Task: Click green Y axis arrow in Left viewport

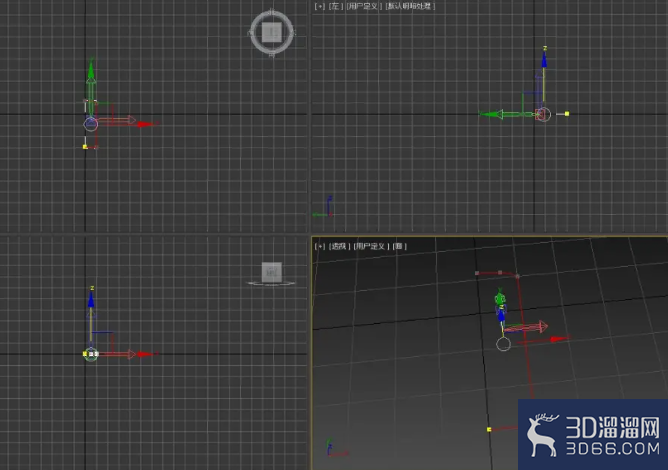Action: [x=490, y=114]
